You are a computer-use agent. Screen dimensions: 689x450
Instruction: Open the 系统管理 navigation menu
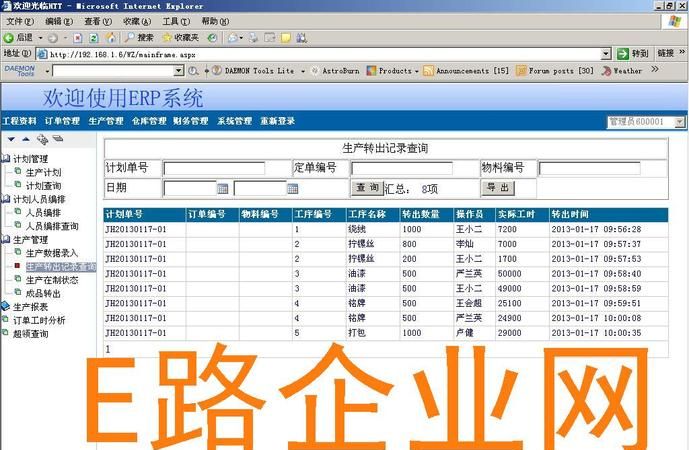tap(234, 121)
